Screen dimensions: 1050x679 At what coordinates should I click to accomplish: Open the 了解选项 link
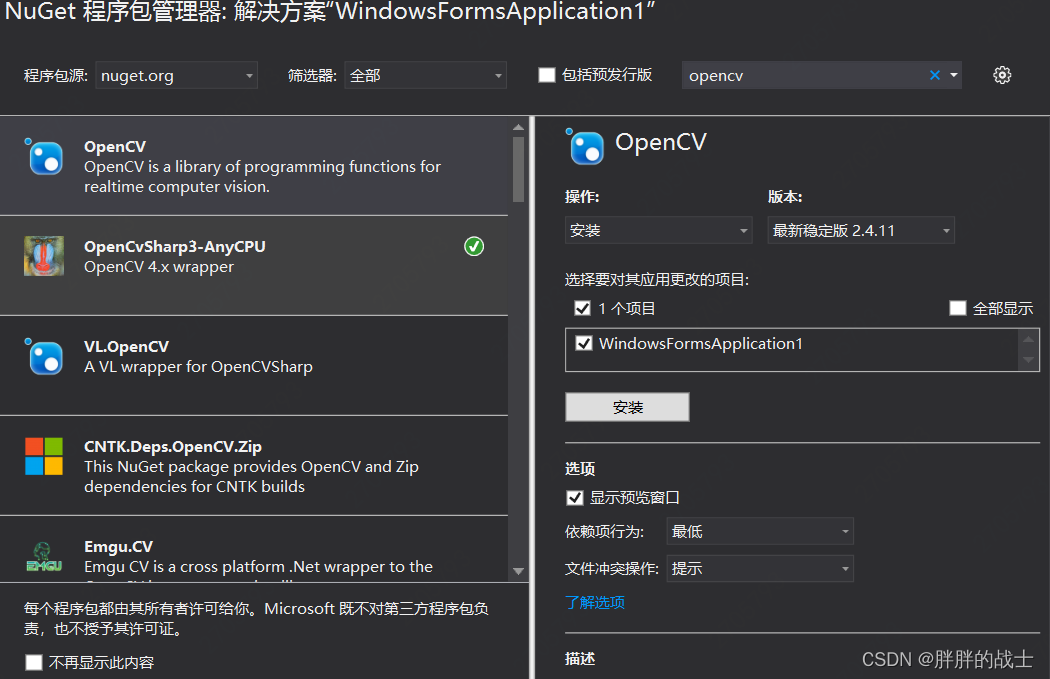[x=595, y=603]
